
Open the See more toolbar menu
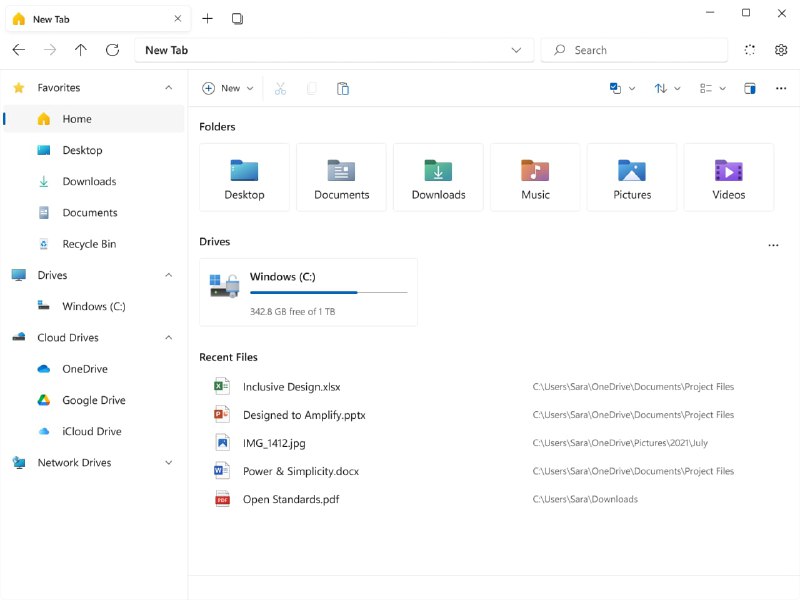point(781,88)
